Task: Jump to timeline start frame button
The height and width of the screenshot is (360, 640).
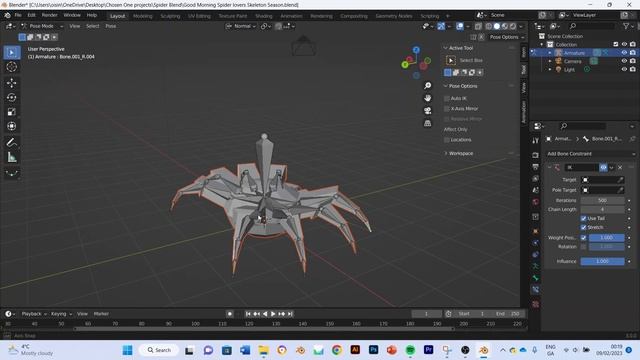Action: pos(248,314)
